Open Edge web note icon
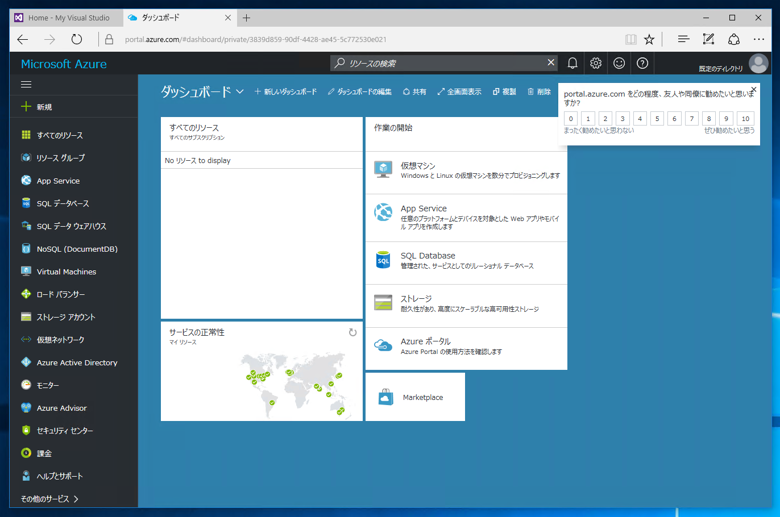780x517 pixels. pyautogui.click(x=708, y=39)
